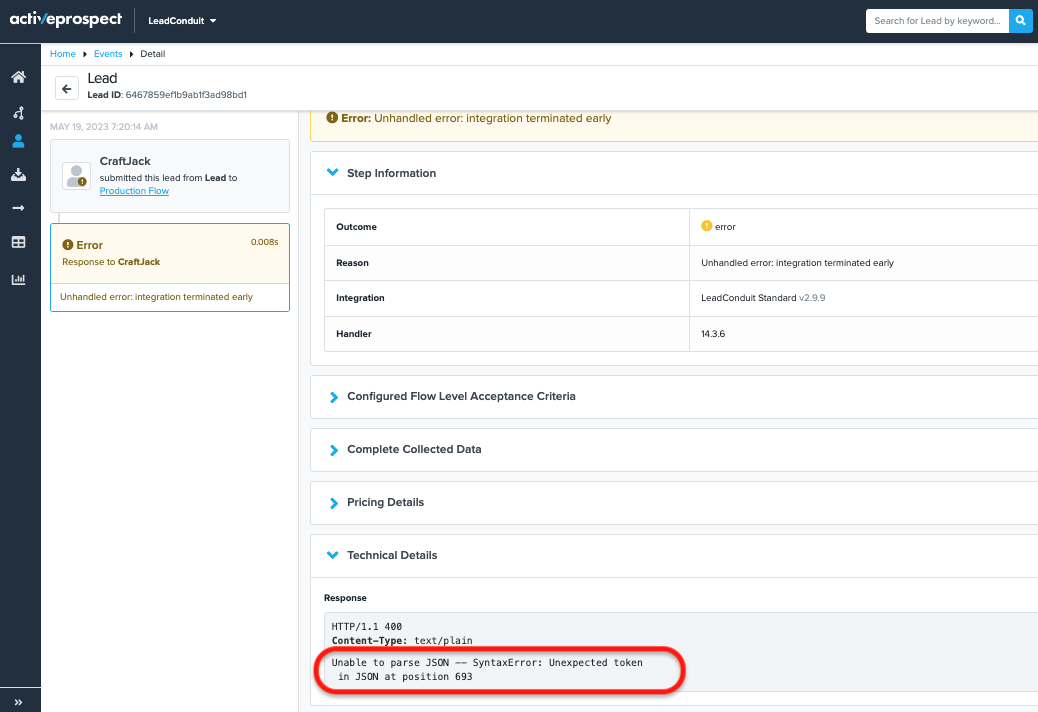Click the back arrow button beside Lead
This screenshot has height=712, width=1038.
click(67, 88)
